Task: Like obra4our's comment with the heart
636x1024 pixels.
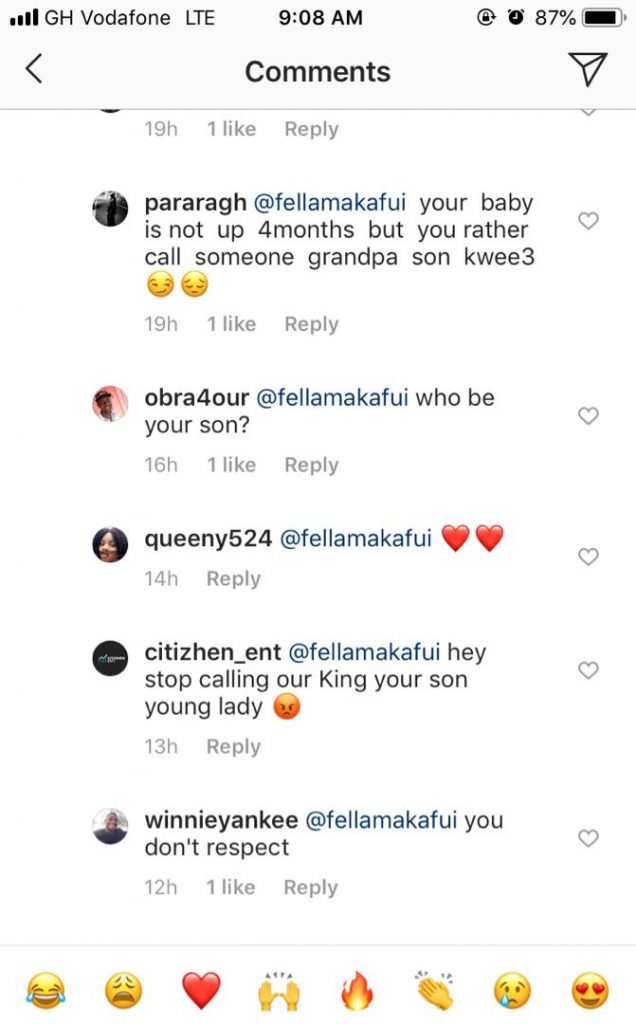Action: click(x=589, y=416)
